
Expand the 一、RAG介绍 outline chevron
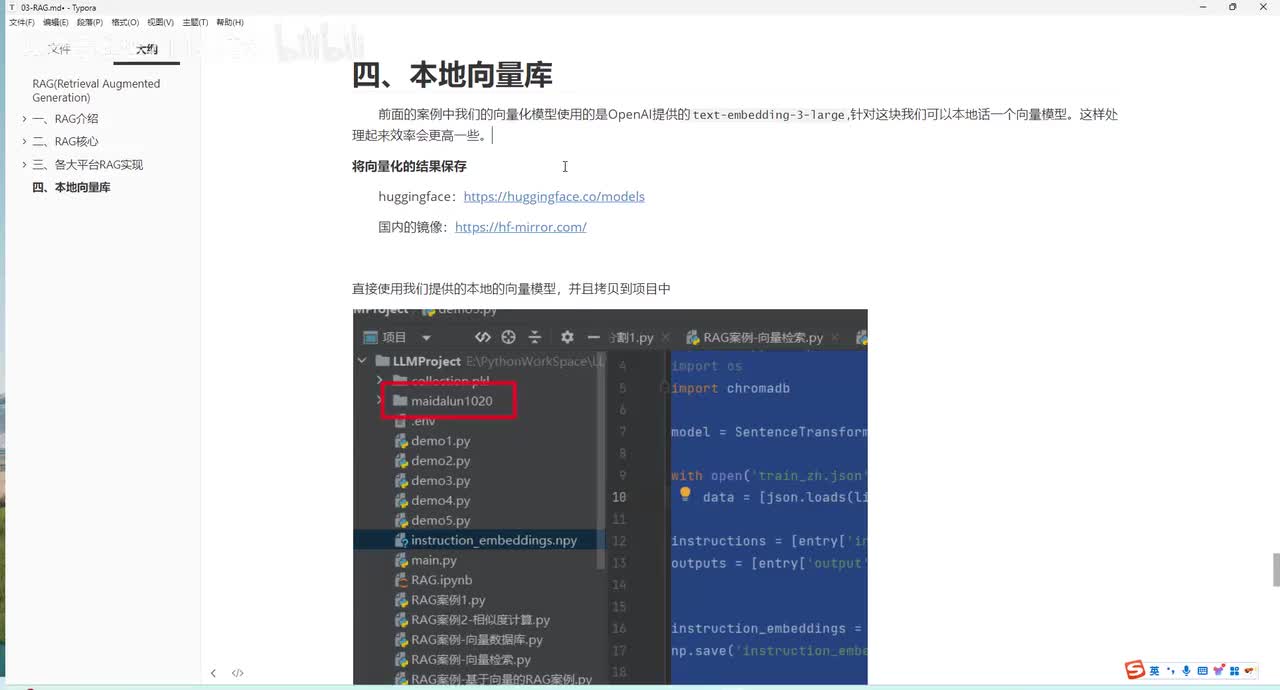click(25, 119)
